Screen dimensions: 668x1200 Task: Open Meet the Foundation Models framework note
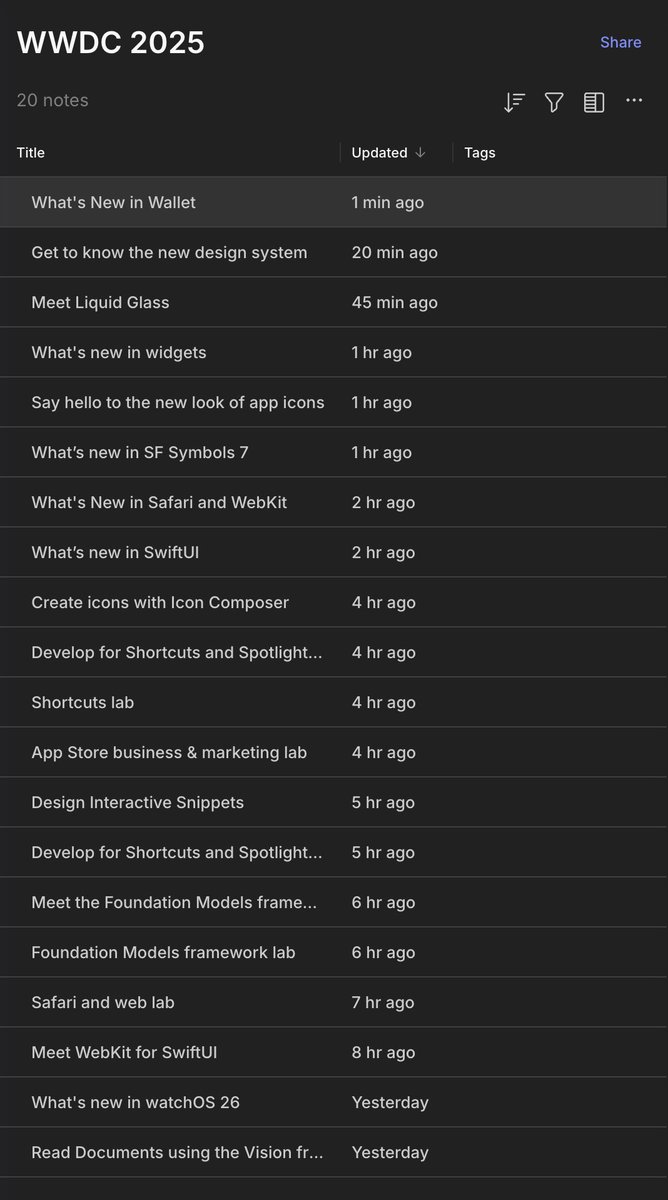pyautogui.click(x=334, y=902)
